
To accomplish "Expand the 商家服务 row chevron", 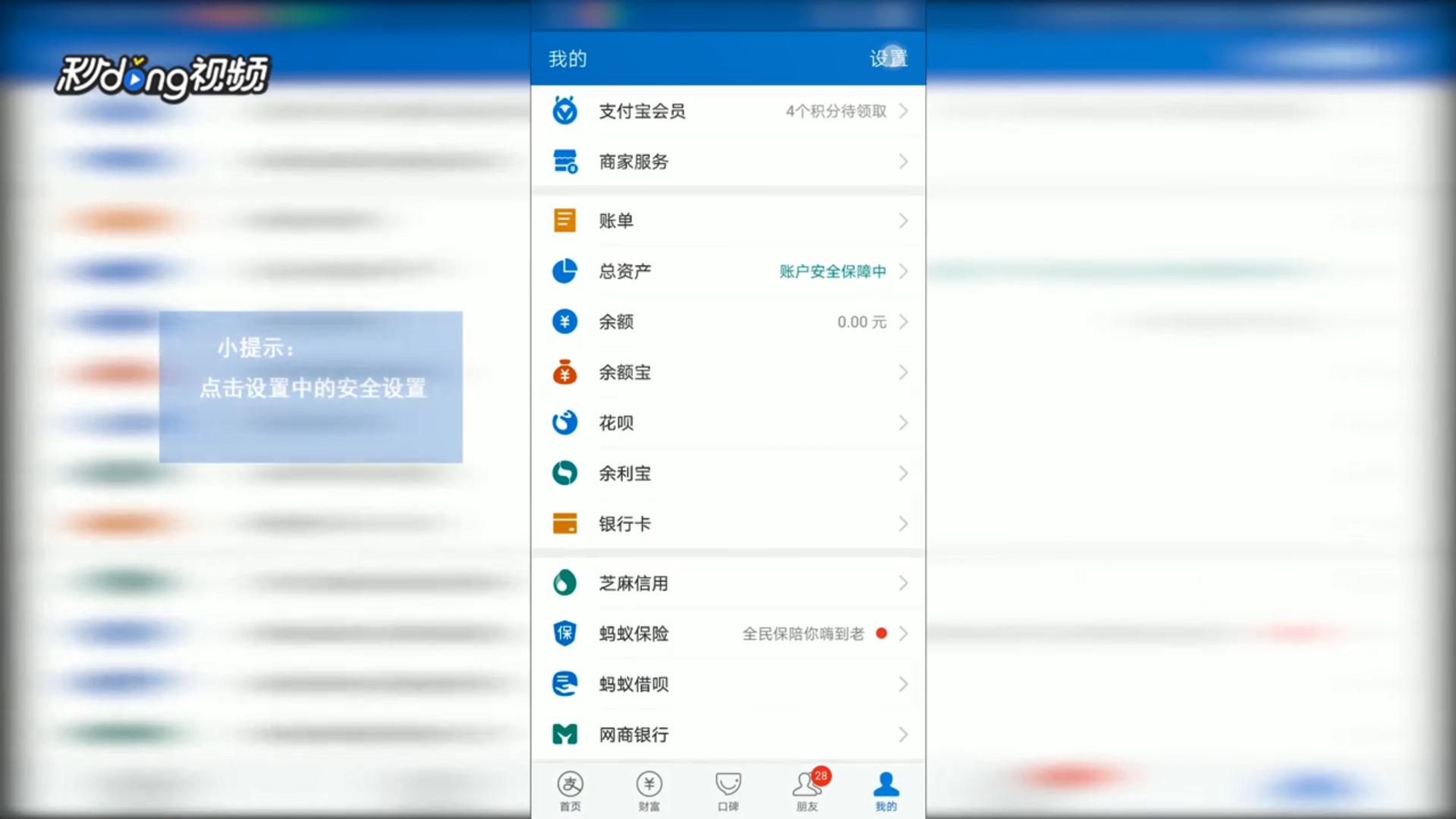I will tap(904, 162).
